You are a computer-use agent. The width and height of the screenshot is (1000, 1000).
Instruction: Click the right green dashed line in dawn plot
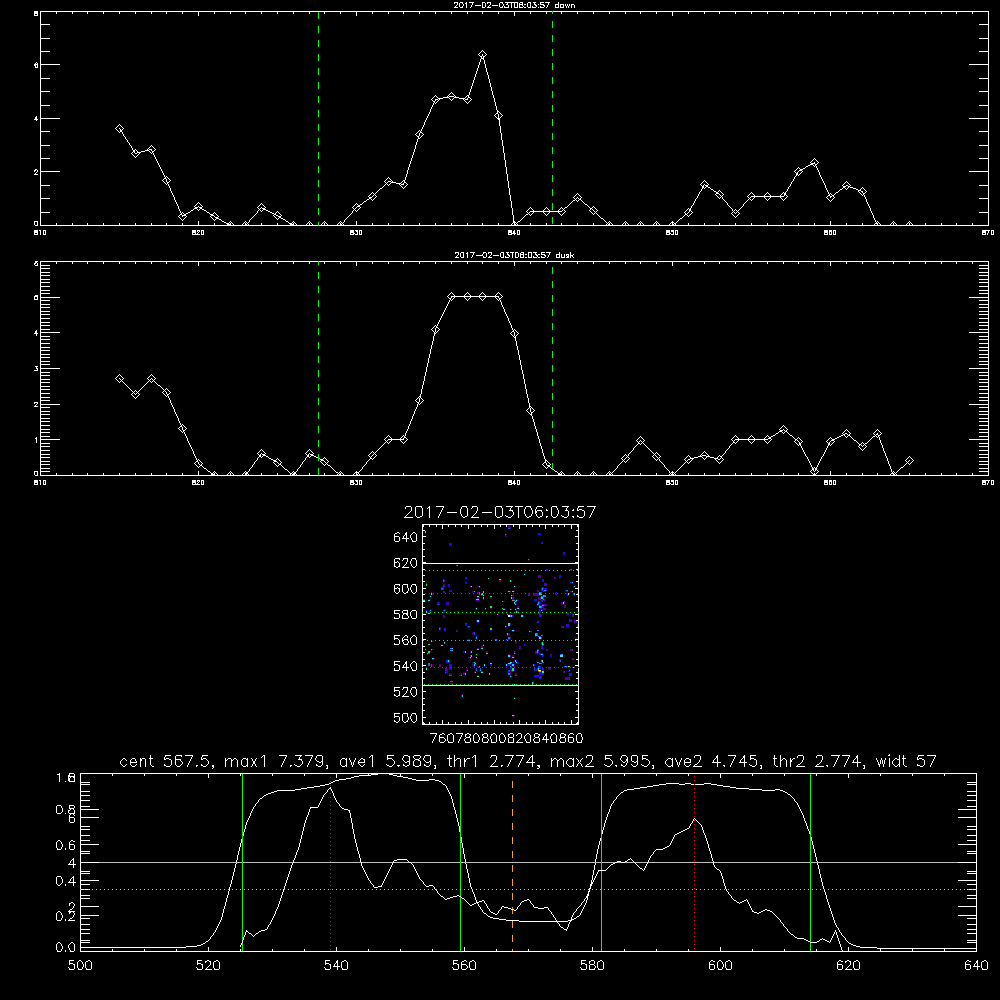(x=552, y=119)
